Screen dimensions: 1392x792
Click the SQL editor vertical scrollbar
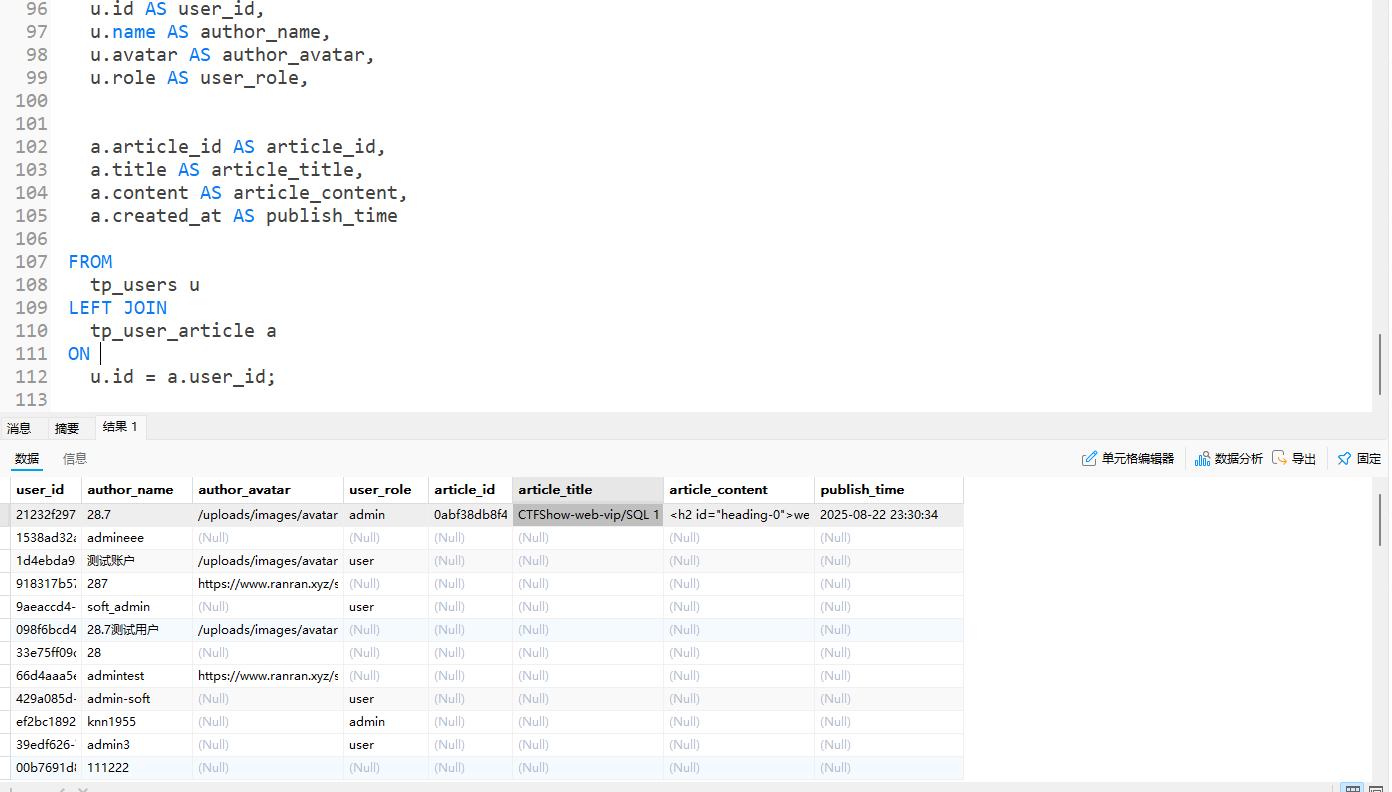coord(1381,364)
